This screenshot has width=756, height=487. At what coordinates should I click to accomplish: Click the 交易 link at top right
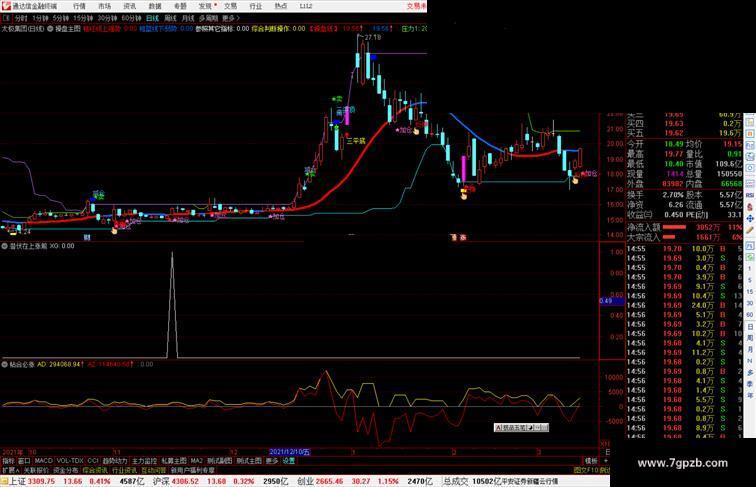coord(417,6)
